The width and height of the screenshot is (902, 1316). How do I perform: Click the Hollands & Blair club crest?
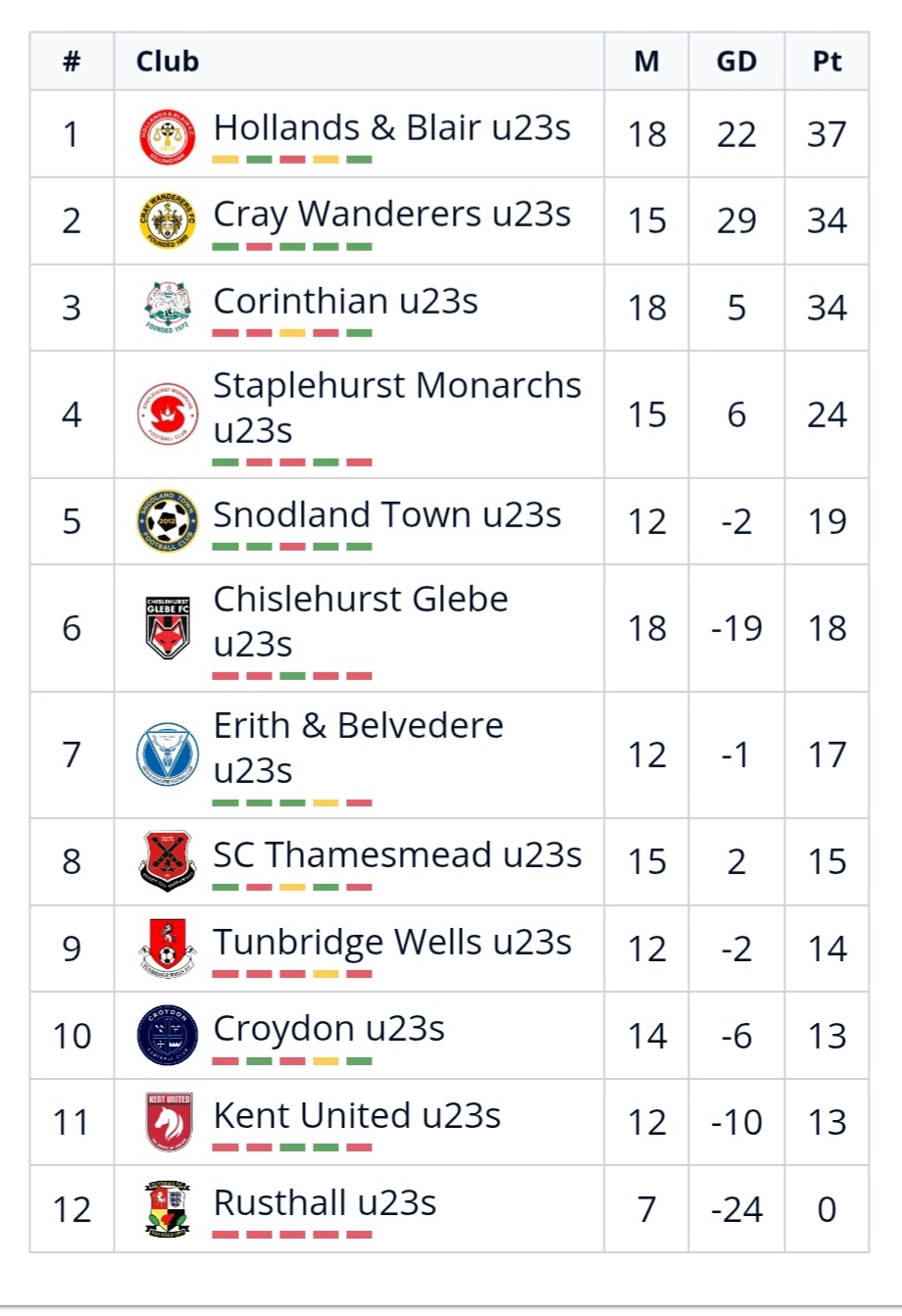[x=168, y=136]
